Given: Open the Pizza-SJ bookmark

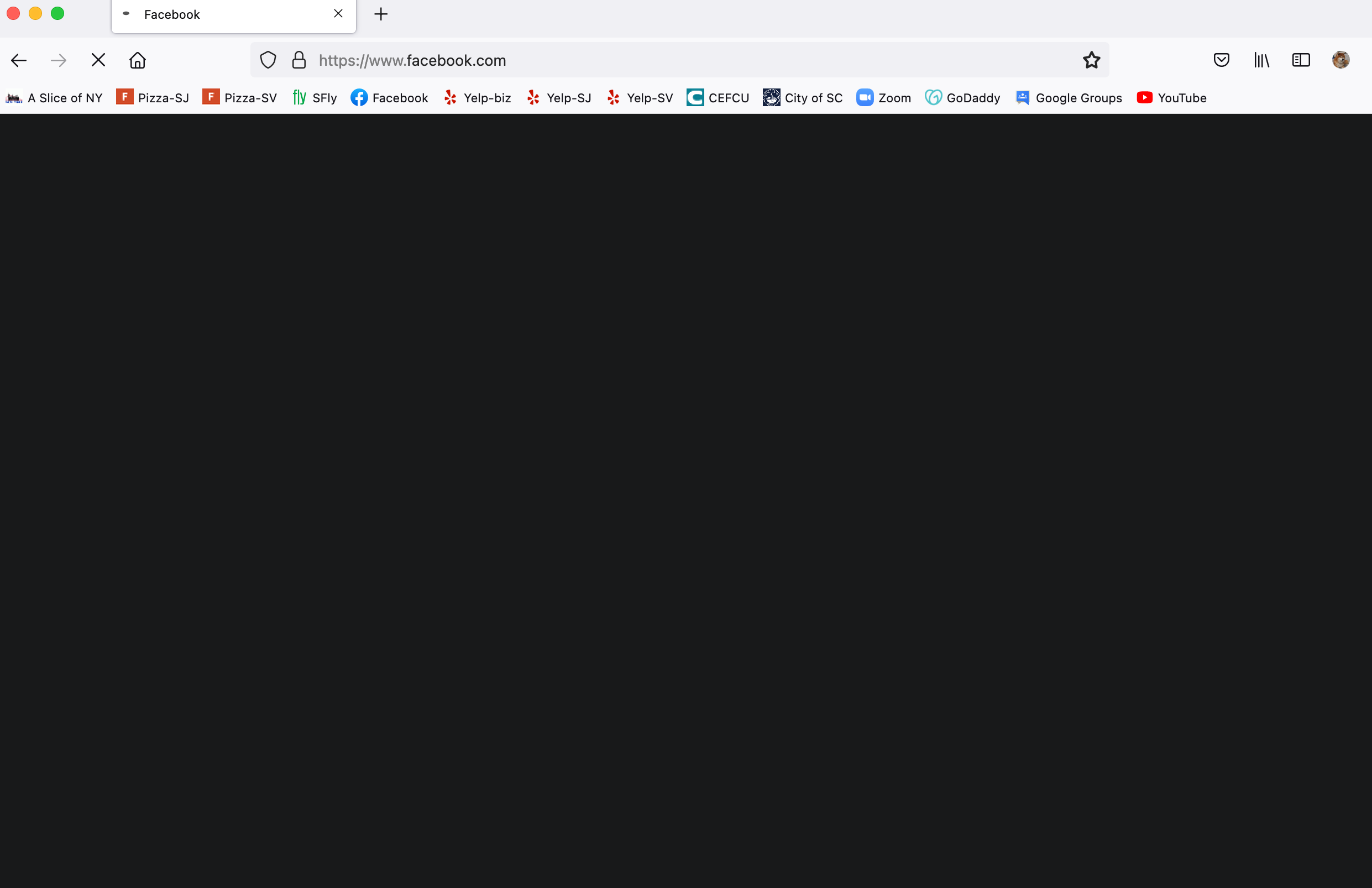Looking at the screenshot, I should [153, 98].
